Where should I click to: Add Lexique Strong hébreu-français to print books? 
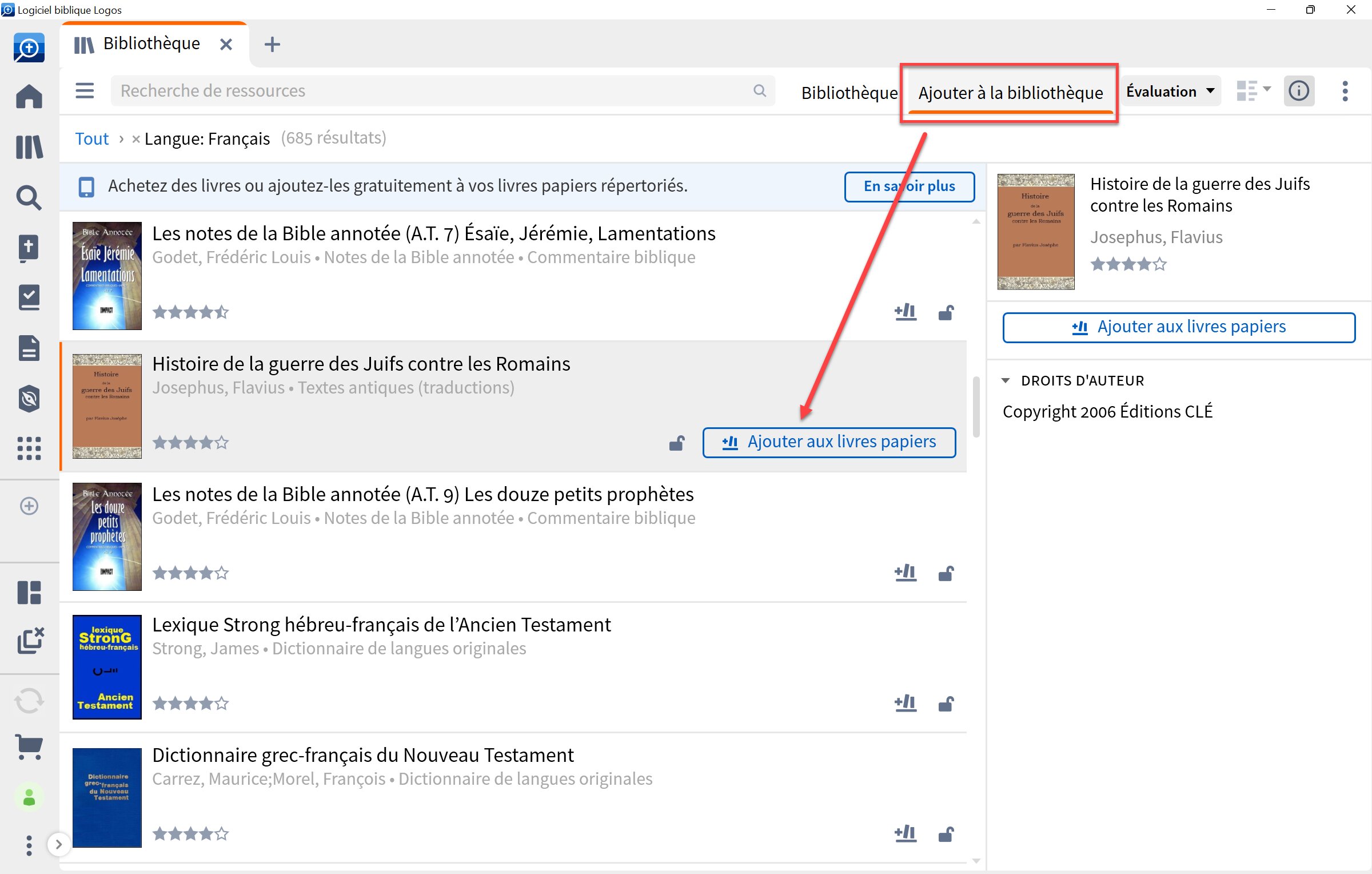click(x=906, y=703)
